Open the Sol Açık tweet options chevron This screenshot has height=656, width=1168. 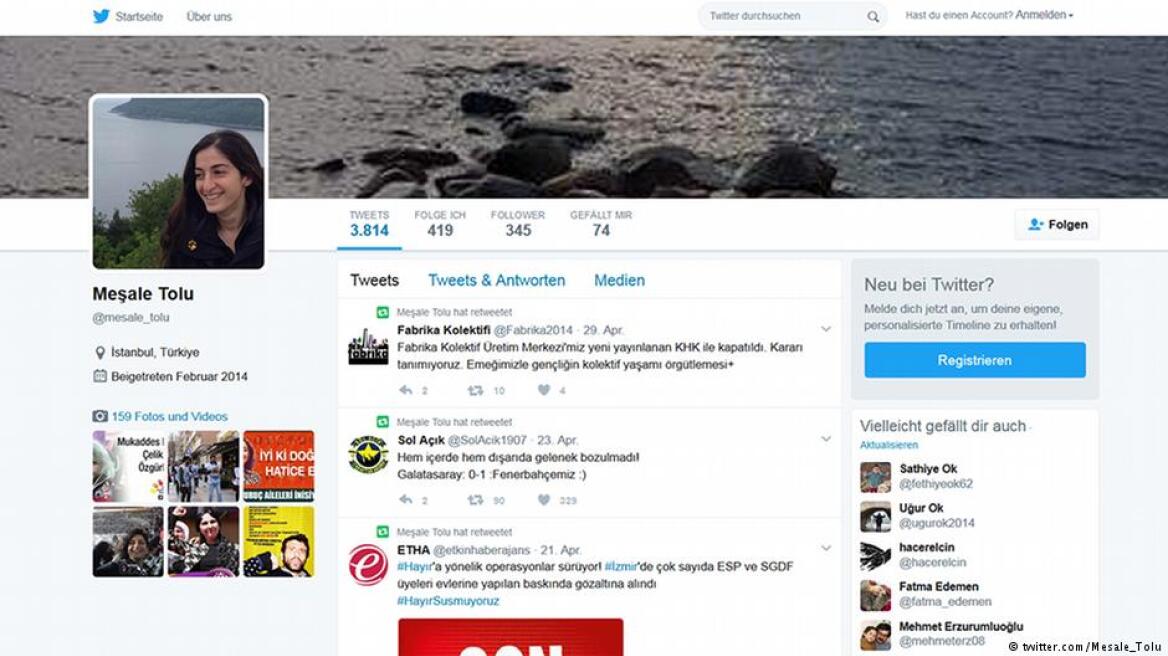(826, 439)
